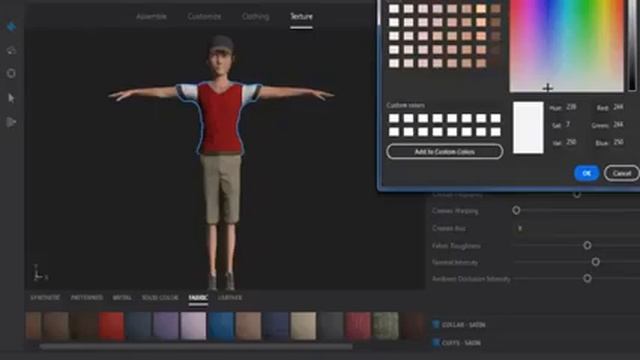Open the Clothing tab
Screen dimensions: 640x360
[x=256, y=17]
